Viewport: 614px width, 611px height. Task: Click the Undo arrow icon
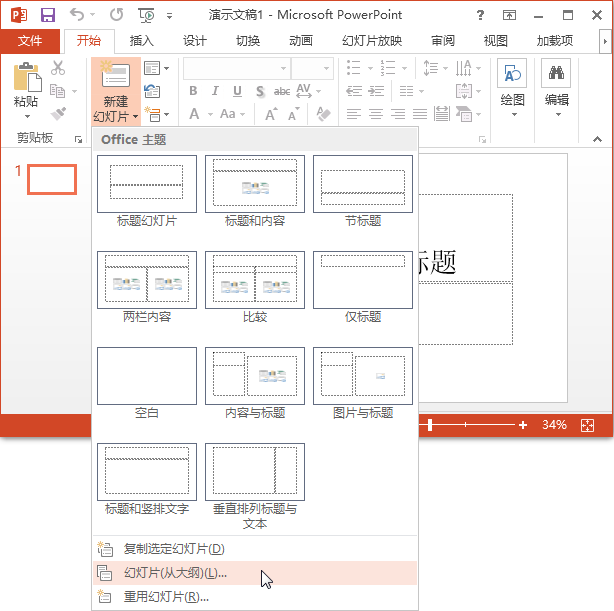pos(77,15)
